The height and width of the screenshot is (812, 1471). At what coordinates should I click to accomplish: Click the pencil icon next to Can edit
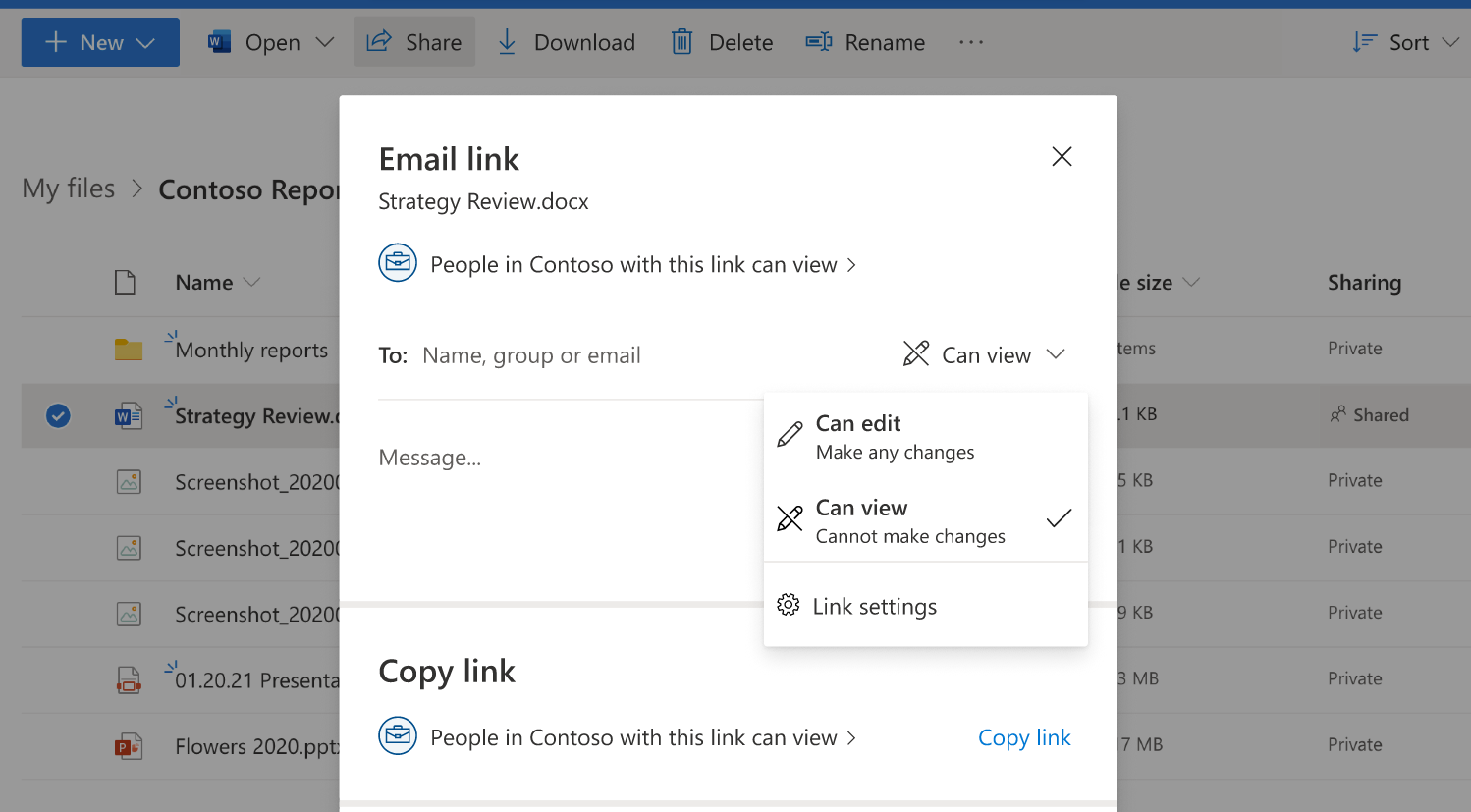click(x=789, y=432)
